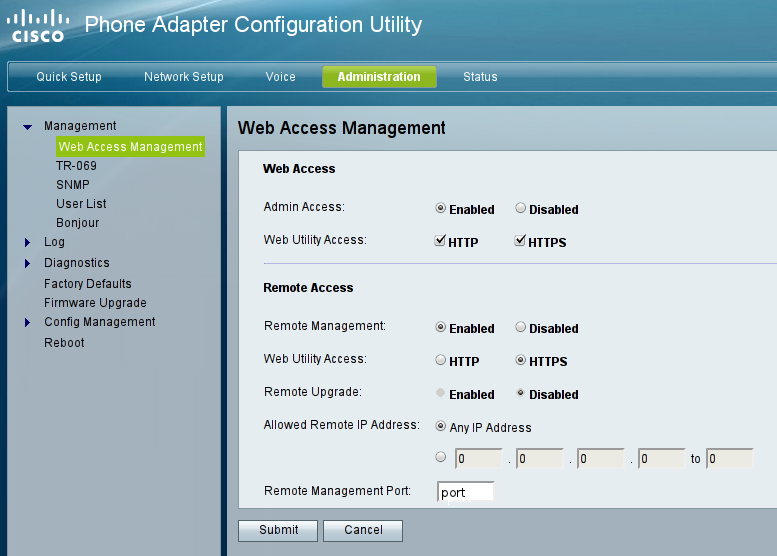Switch to the Network Setup tab
The height and width of the screenshot is (556, 777).
pos(183,77)
